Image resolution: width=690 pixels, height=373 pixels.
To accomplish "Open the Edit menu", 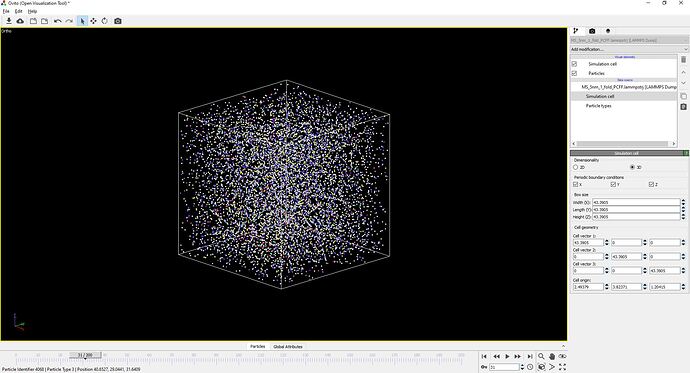I will click(18, 11).
